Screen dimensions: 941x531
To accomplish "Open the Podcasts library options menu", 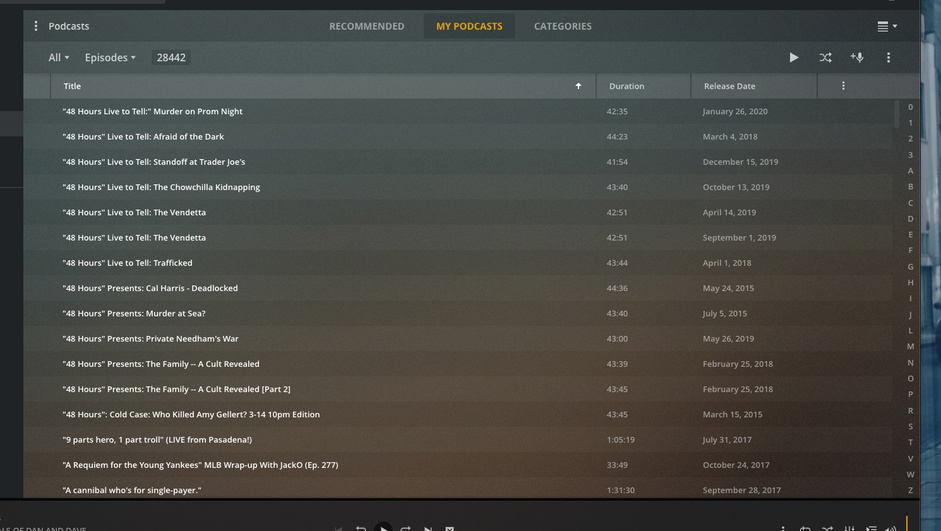I will click(36, 26).
